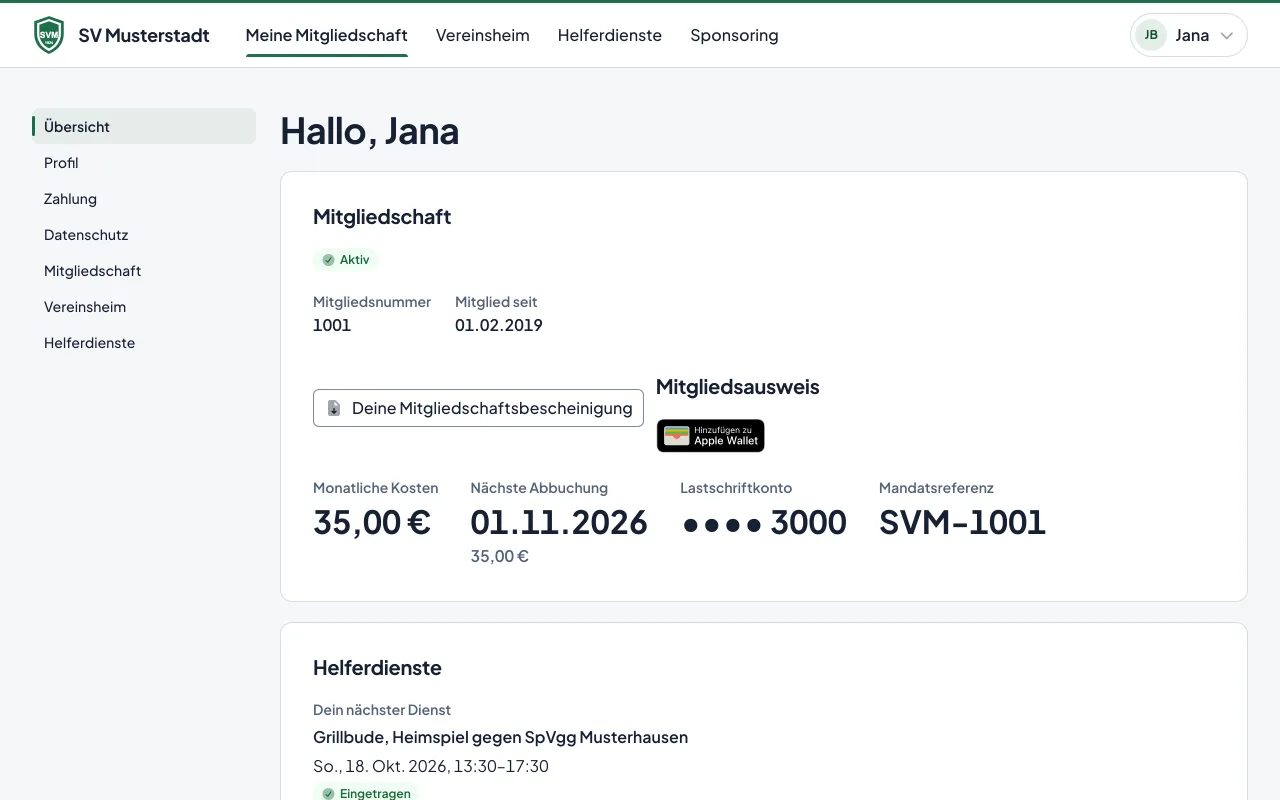Click the Eingetragen status badge

point(366,794)
